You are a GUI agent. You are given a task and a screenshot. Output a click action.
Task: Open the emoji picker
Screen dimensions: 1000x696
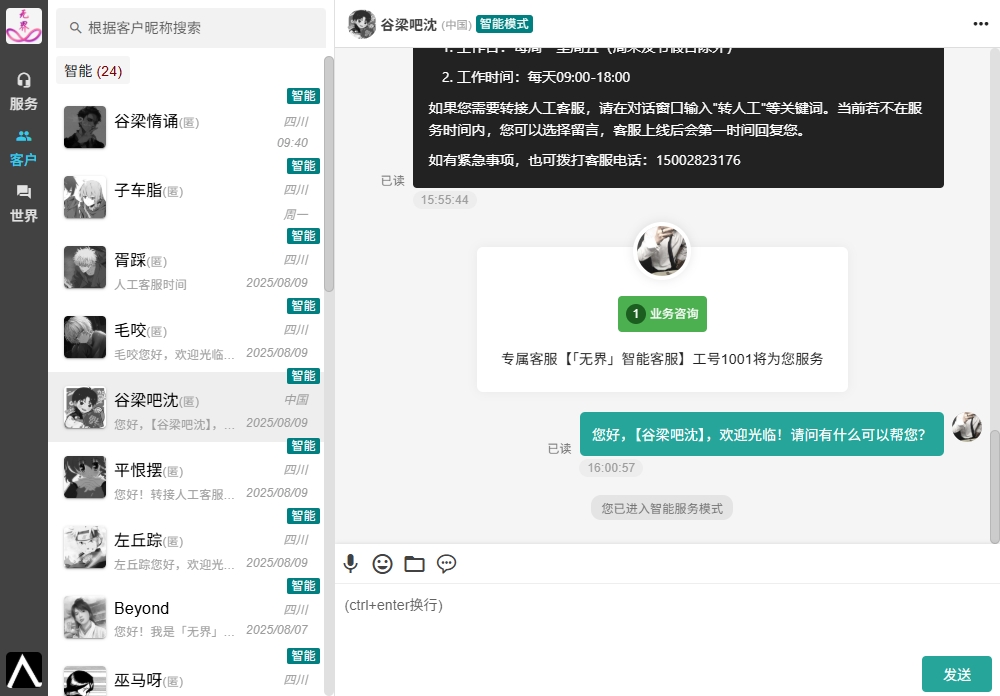[x=382, y=564]
